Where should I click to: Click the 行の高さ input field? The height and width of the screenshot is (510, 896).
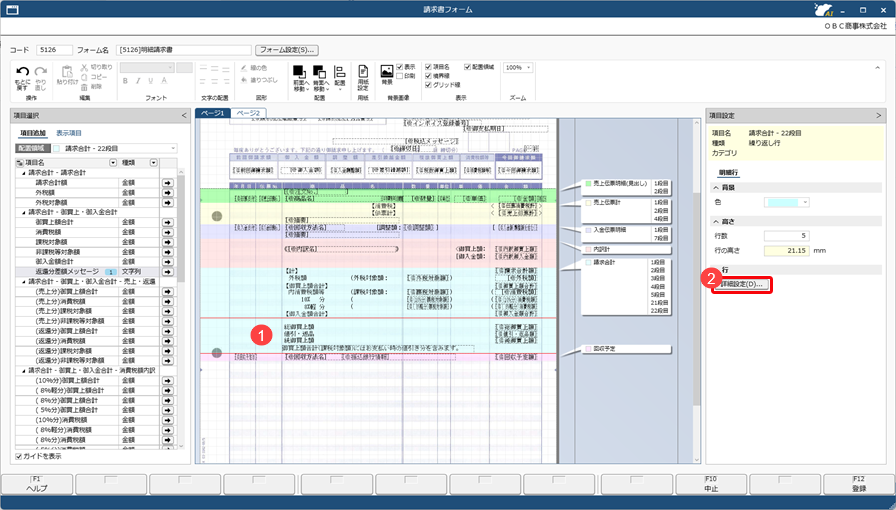(787, 250)
